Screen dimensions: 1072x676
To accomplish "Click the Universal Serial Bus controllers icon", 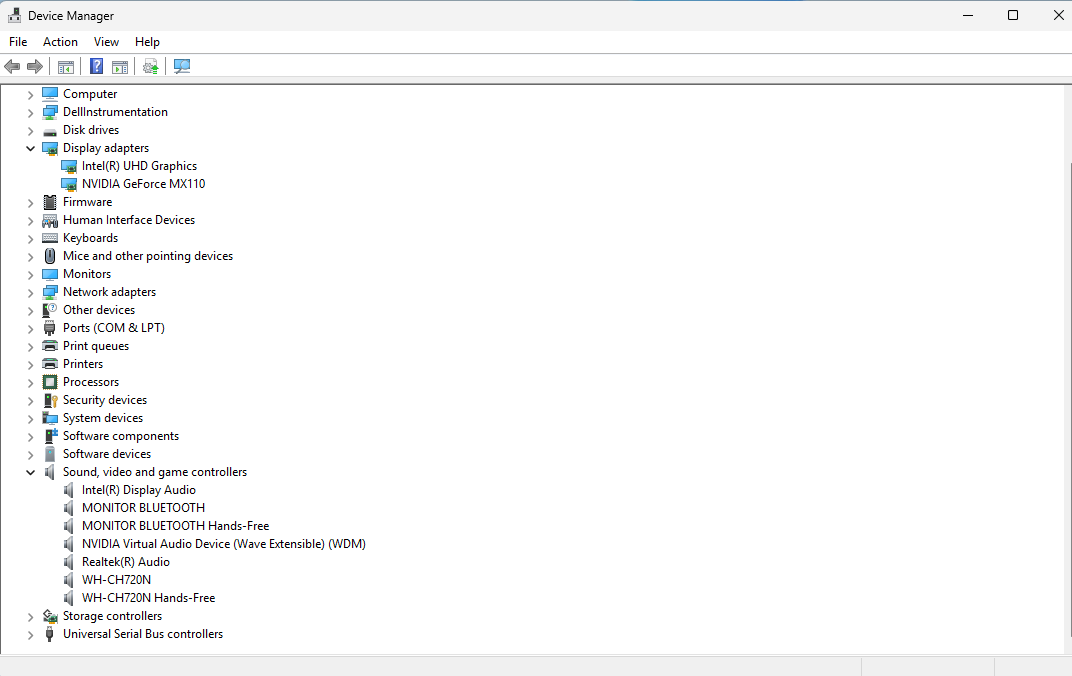I will [x=50, y=634].
